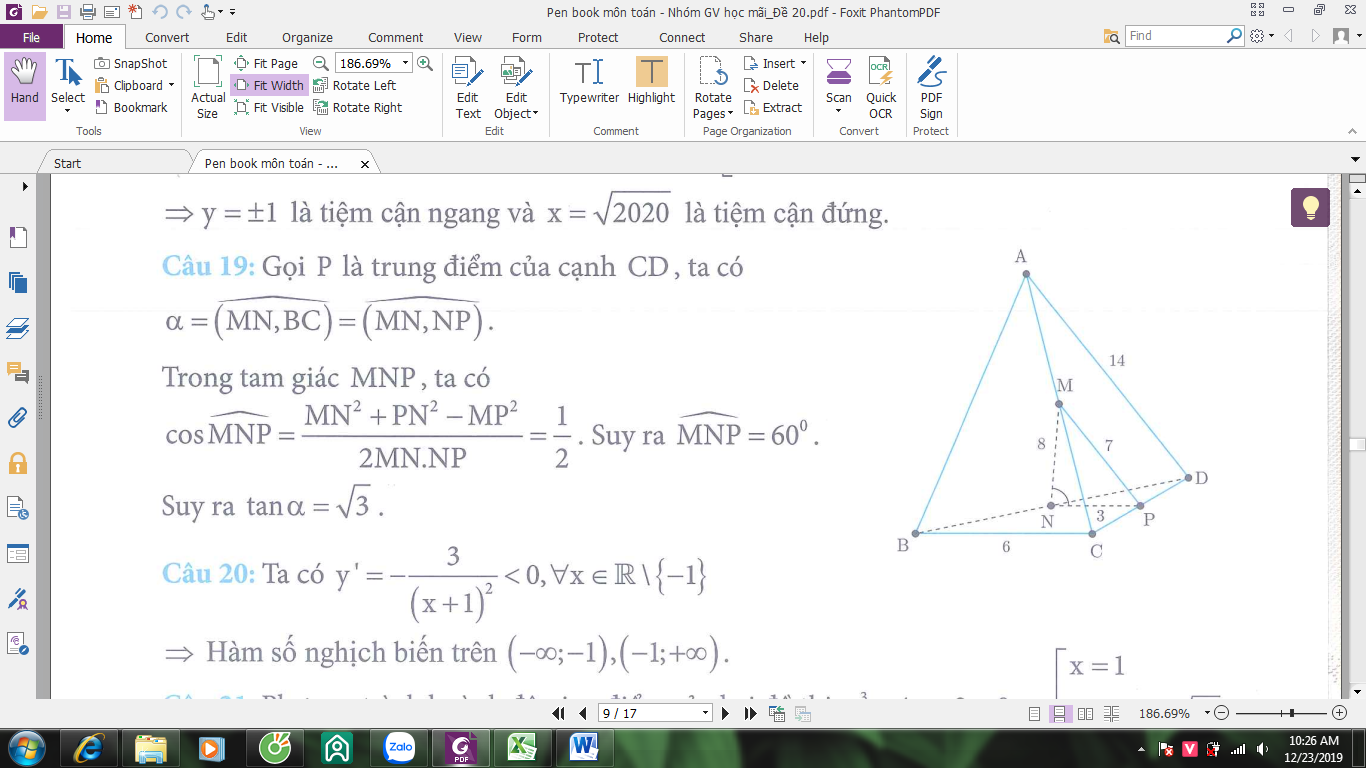Switch to the Protect ribbon tab
1366x768 pixels.
tap(598, 37)
